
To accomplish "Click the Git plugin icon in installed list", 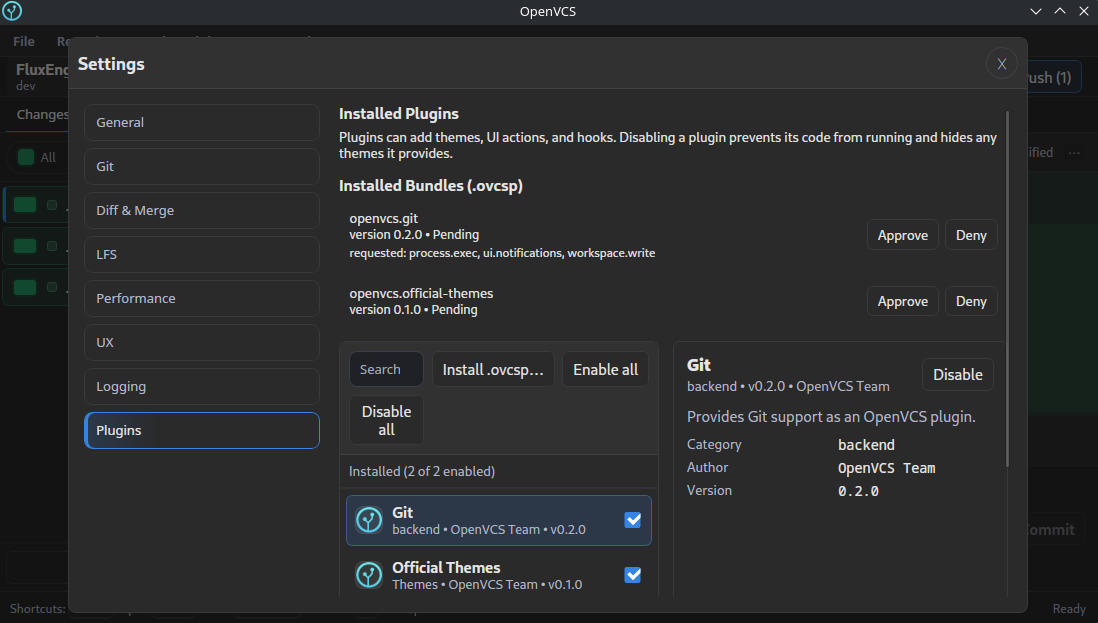I will 369,520.
